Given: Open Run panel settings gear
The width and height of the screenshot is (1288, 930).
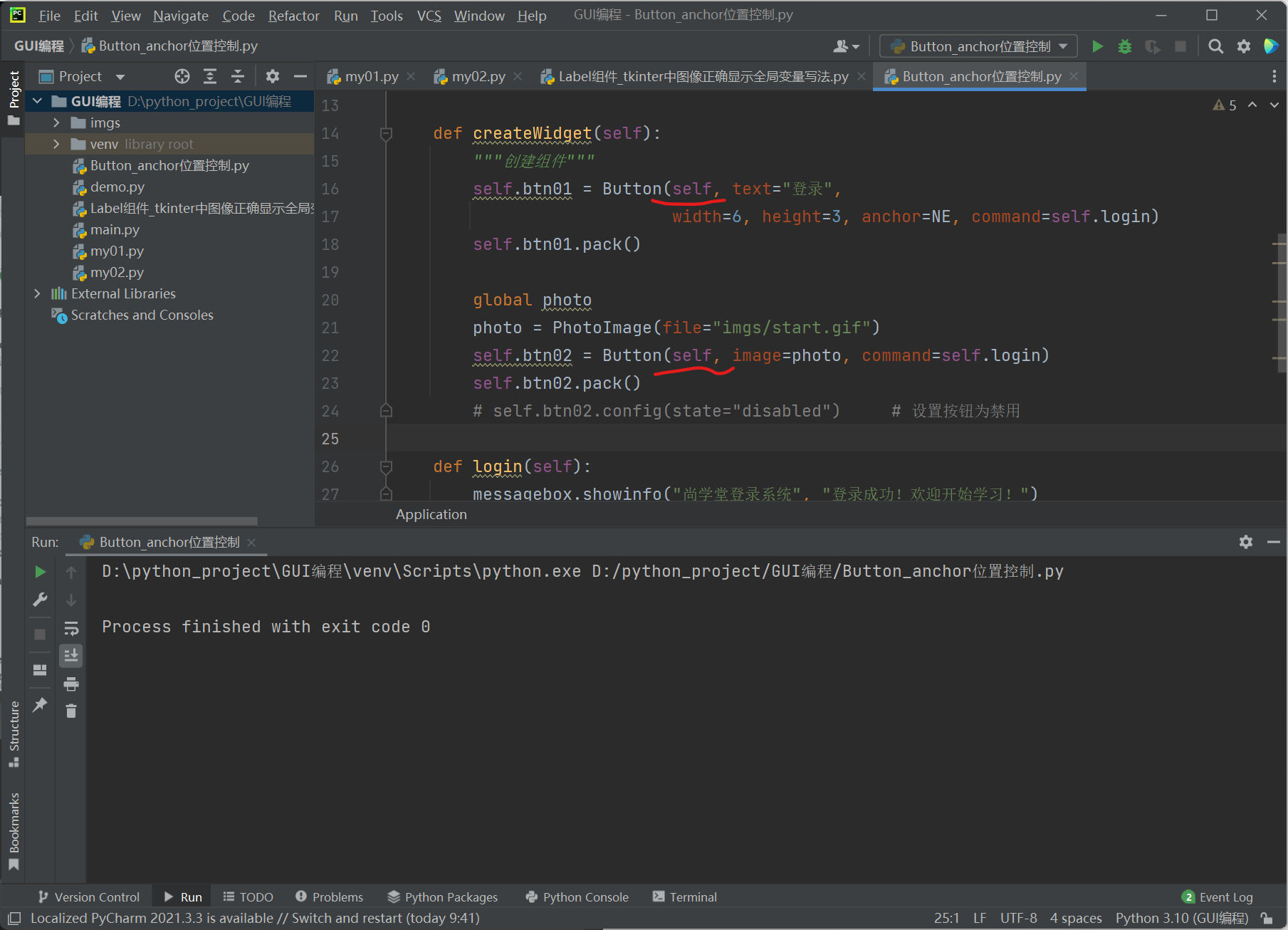Looking at the screenshot, I should click(x=1246, y=542).
